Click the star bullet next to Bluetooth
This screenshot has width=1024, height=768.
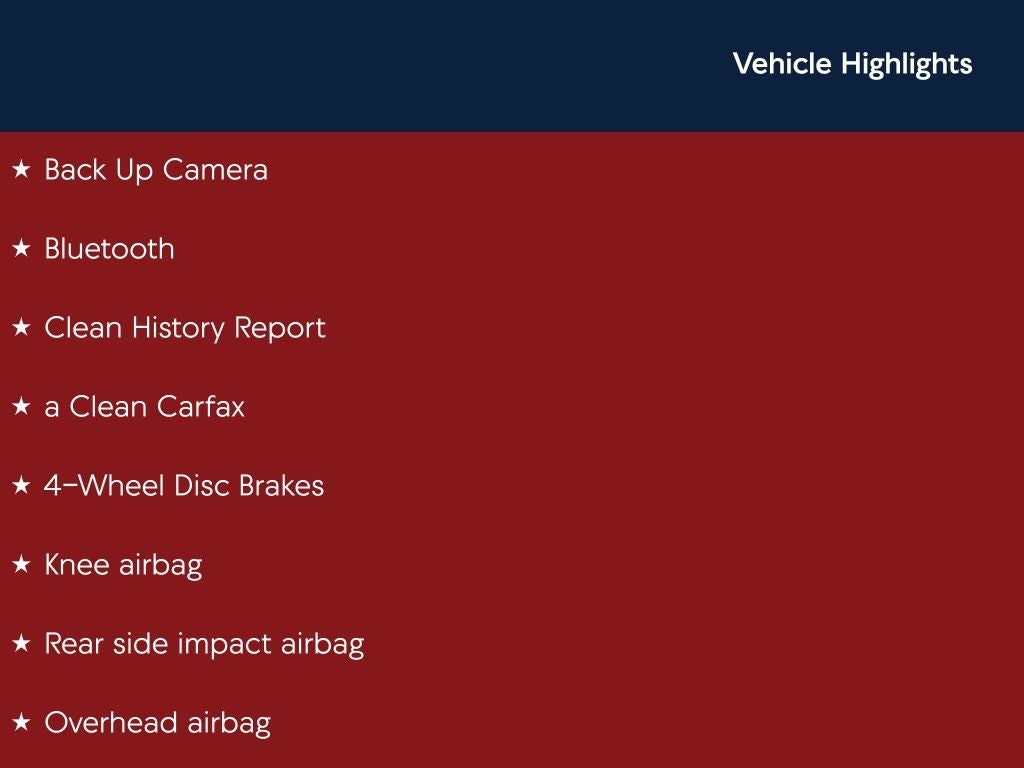pyautogui.click(x=21, y=249)
